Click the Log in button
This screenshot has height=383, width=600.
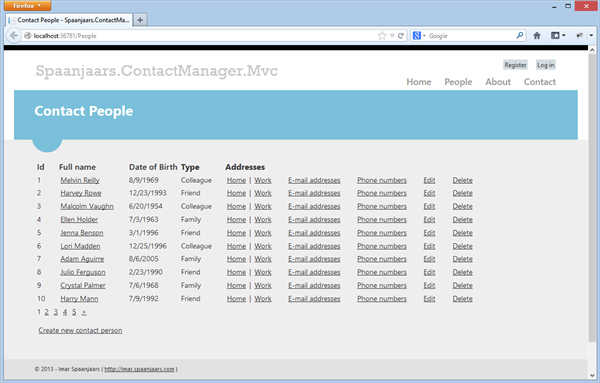[x=545, y=65]
